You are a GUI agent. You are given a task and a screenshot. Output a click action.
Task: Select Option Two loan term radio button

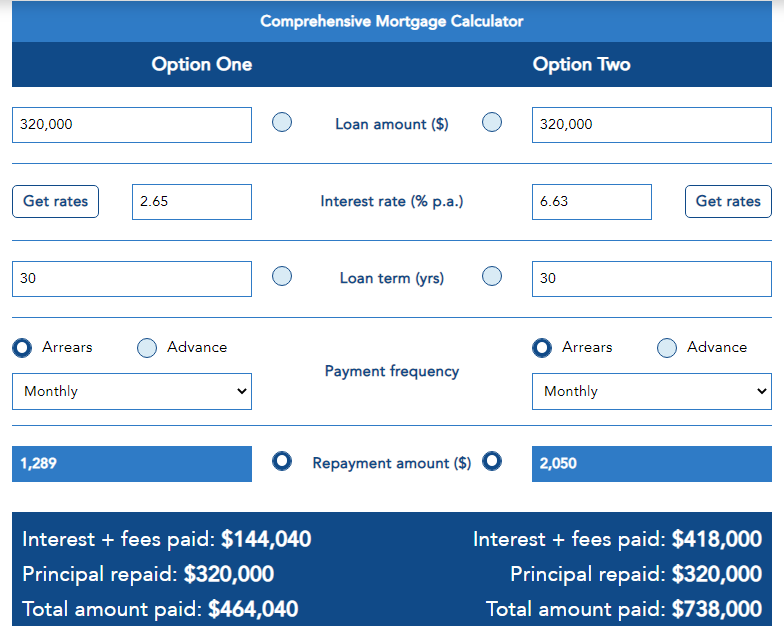tap(492, 277)
